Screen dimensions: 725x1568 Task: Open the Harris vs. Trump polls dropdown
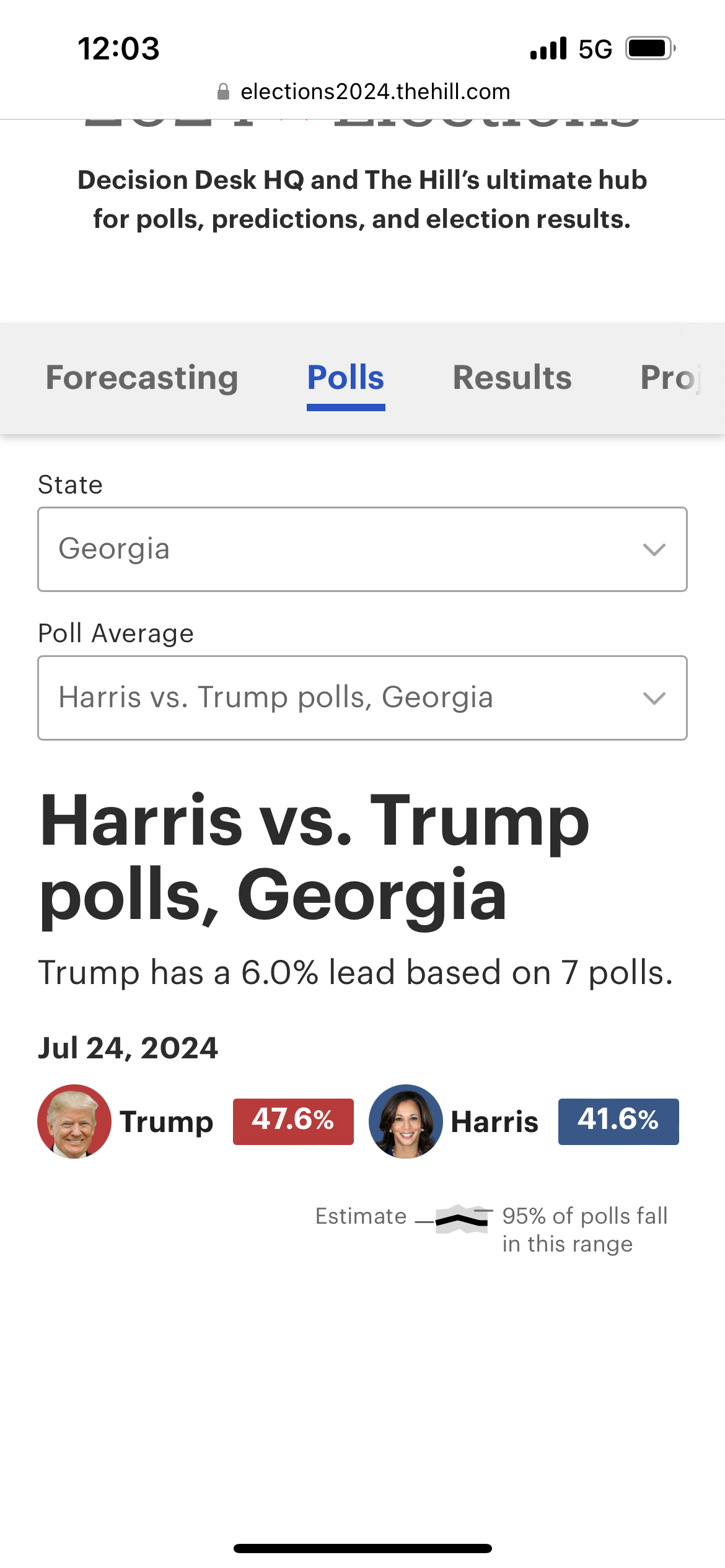(x=362, y=698)
